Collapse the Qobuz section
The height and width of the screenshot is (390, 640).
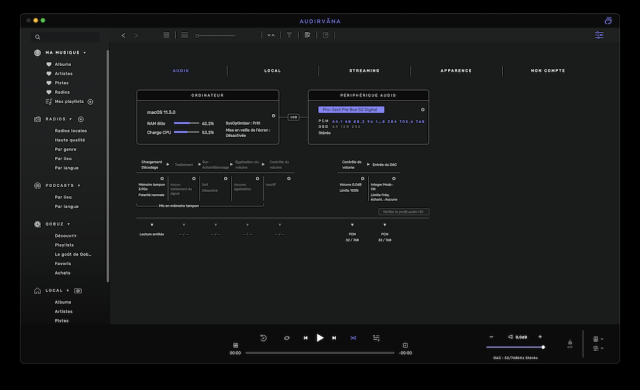tap(68, 224)
